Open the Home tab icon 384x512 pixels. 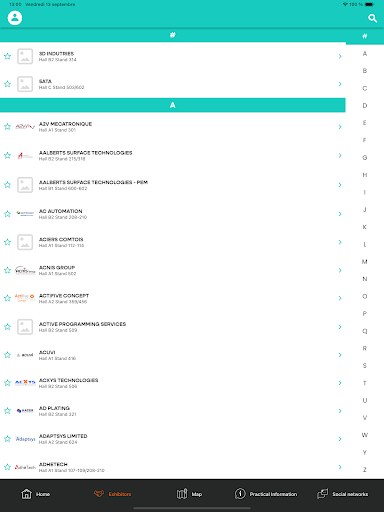[26, 494]
